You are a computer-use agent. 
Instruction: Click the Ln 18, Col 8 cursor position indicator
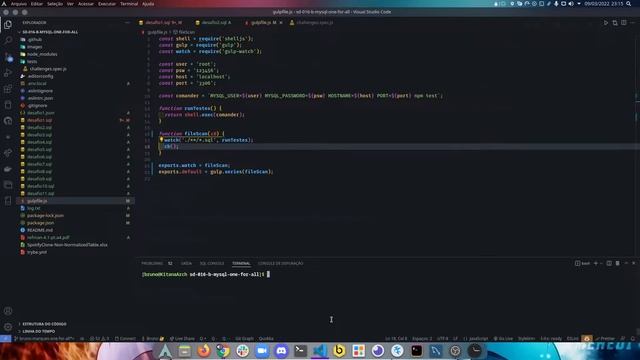[x=396, y=338]
